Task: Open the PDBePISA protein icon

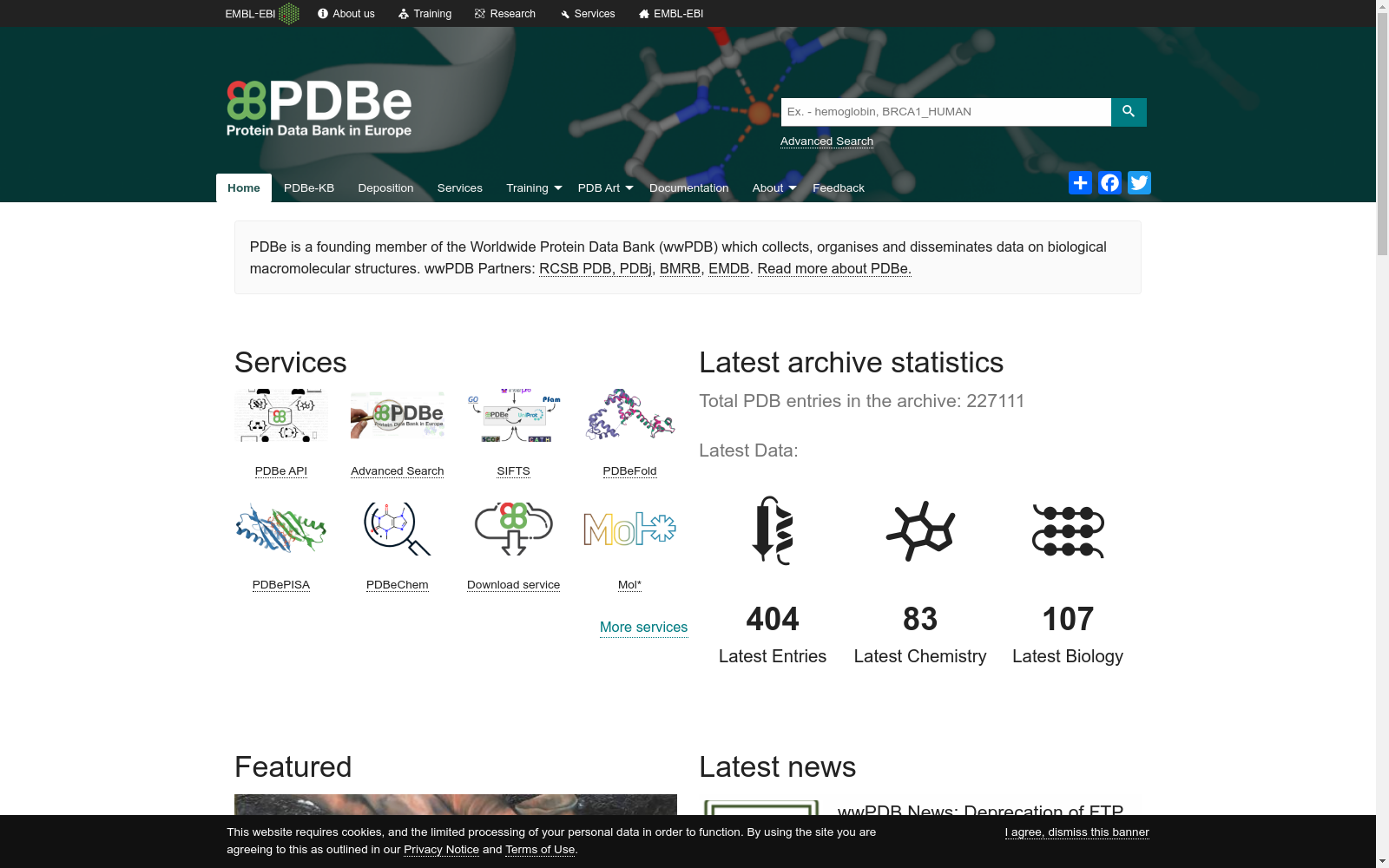Action: (281, 529)
